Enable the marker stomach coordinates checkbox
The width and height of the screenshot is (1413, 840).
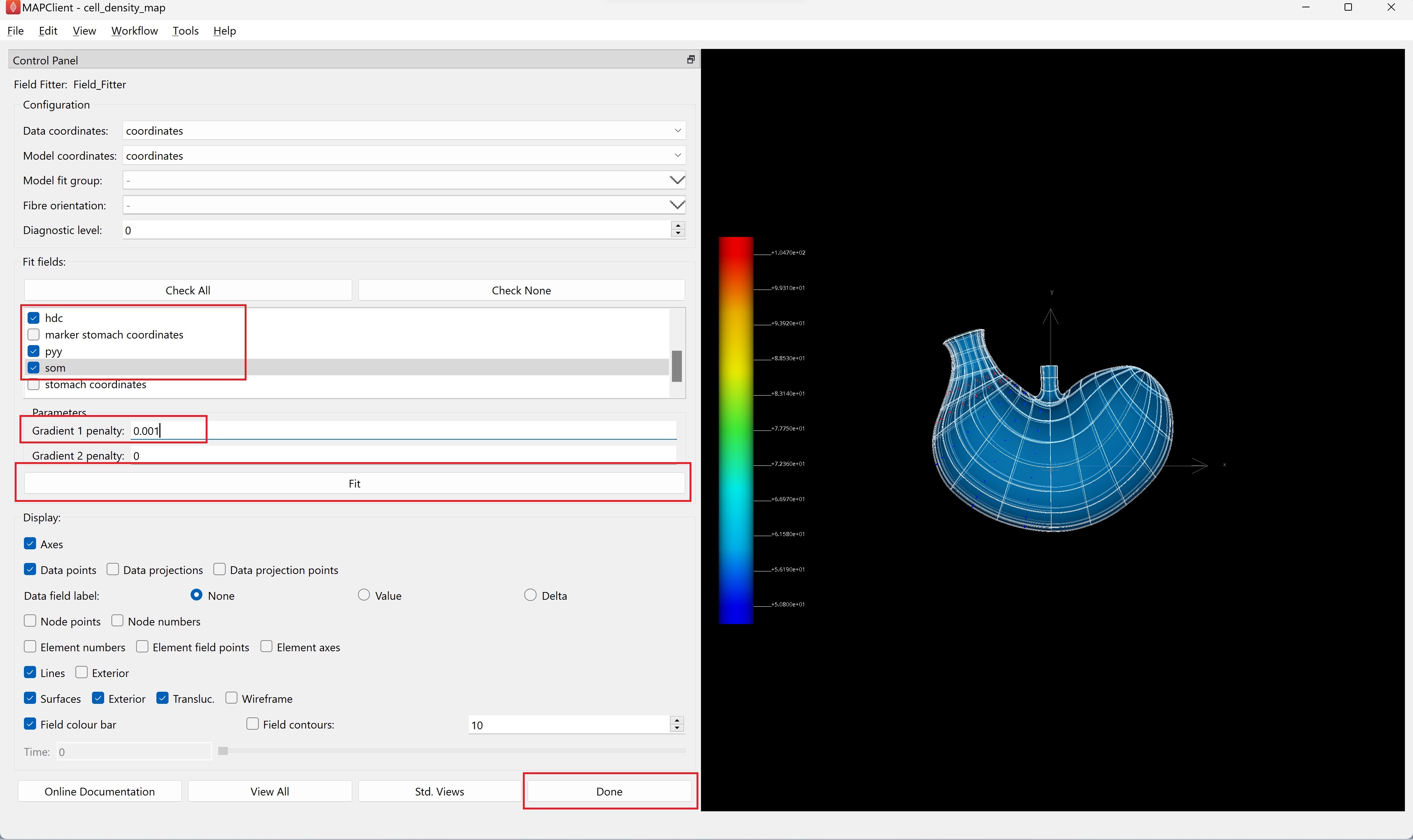[x=33, y=334]
